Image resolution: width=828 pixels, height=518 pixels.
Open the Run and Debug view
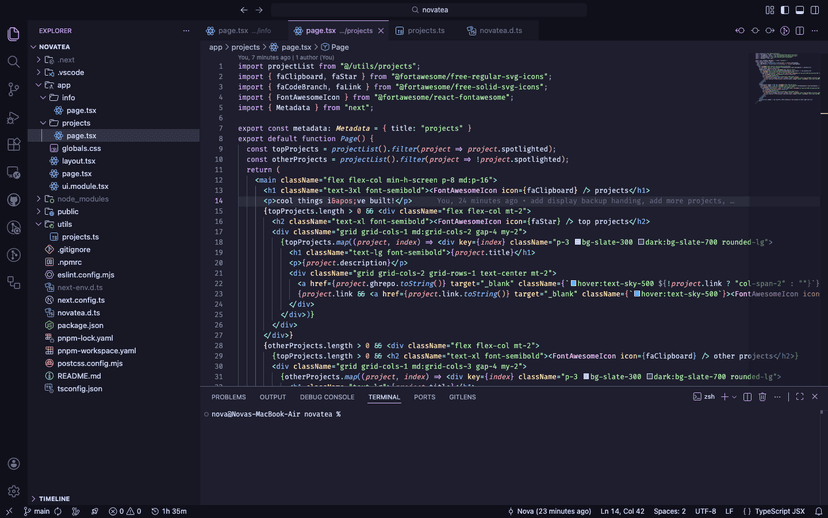click(x=13, y=118)
